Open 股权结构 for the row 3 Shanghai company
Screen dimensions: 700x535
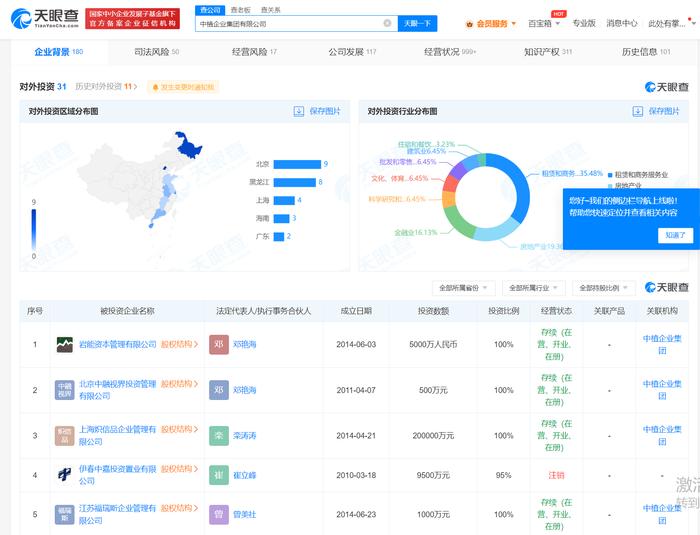pyautogui.click(x=179, y=429)
